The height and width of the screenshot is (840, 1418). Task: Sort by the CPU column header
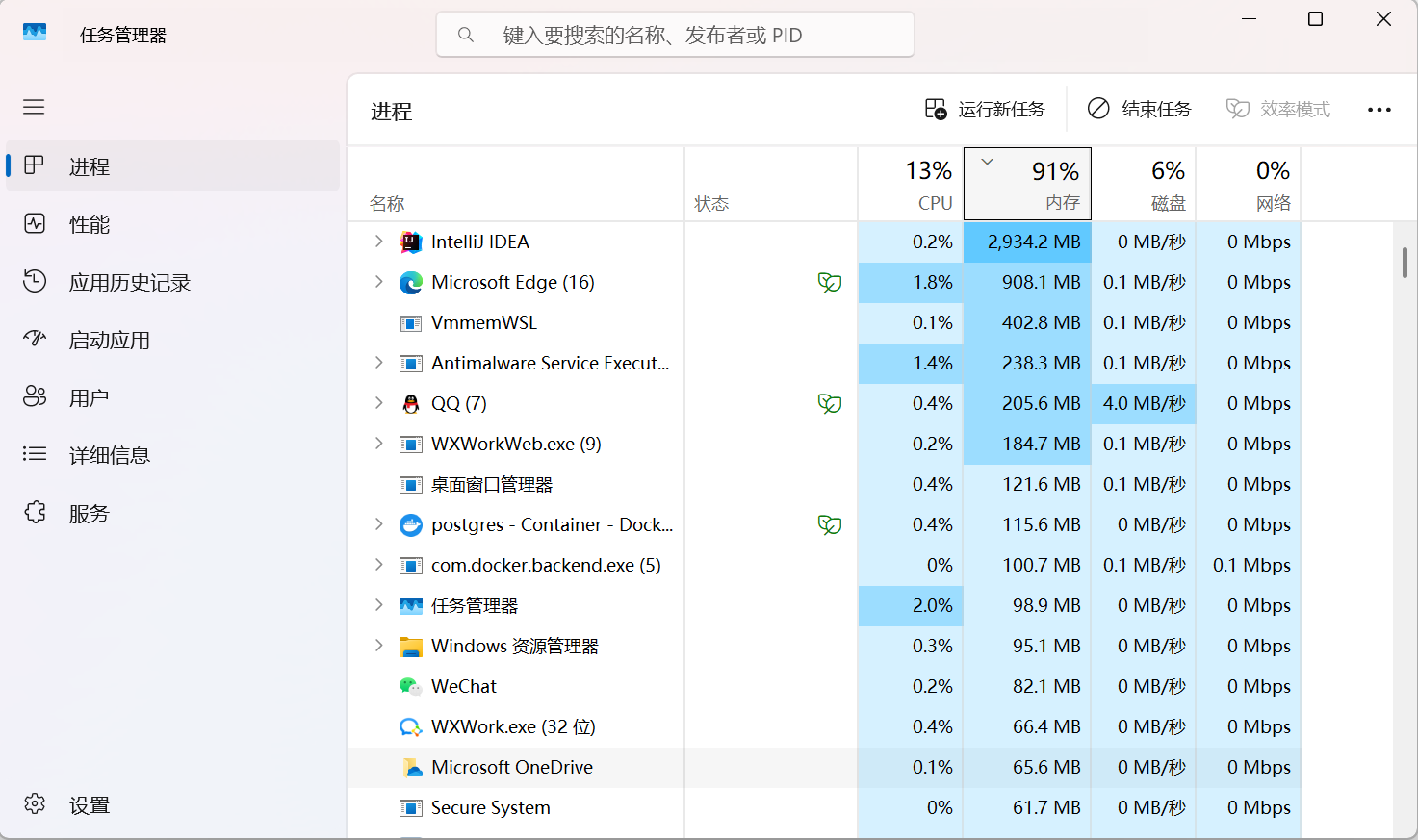coord(911,184)
